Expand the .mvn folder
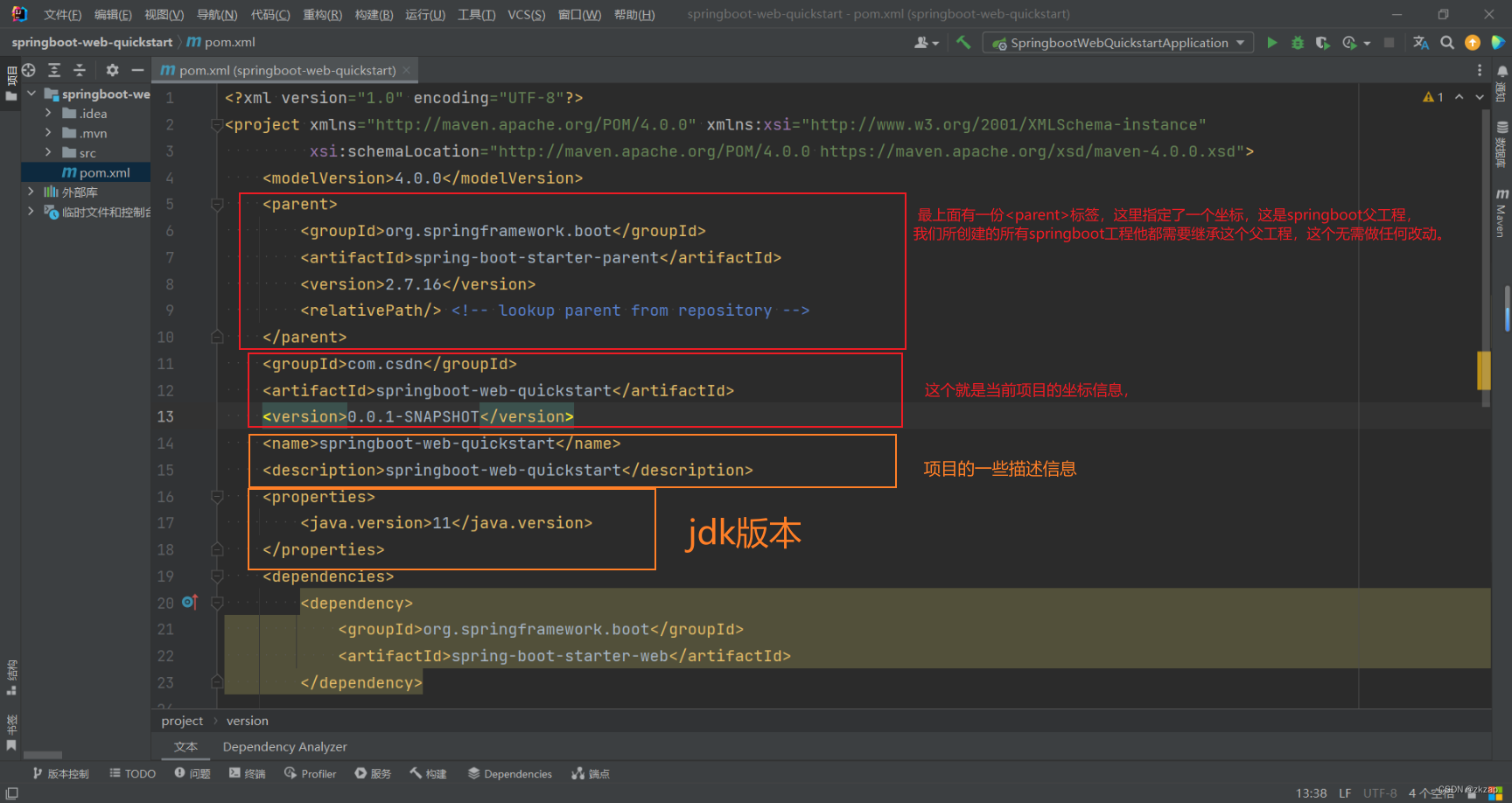 click(48, 133)
